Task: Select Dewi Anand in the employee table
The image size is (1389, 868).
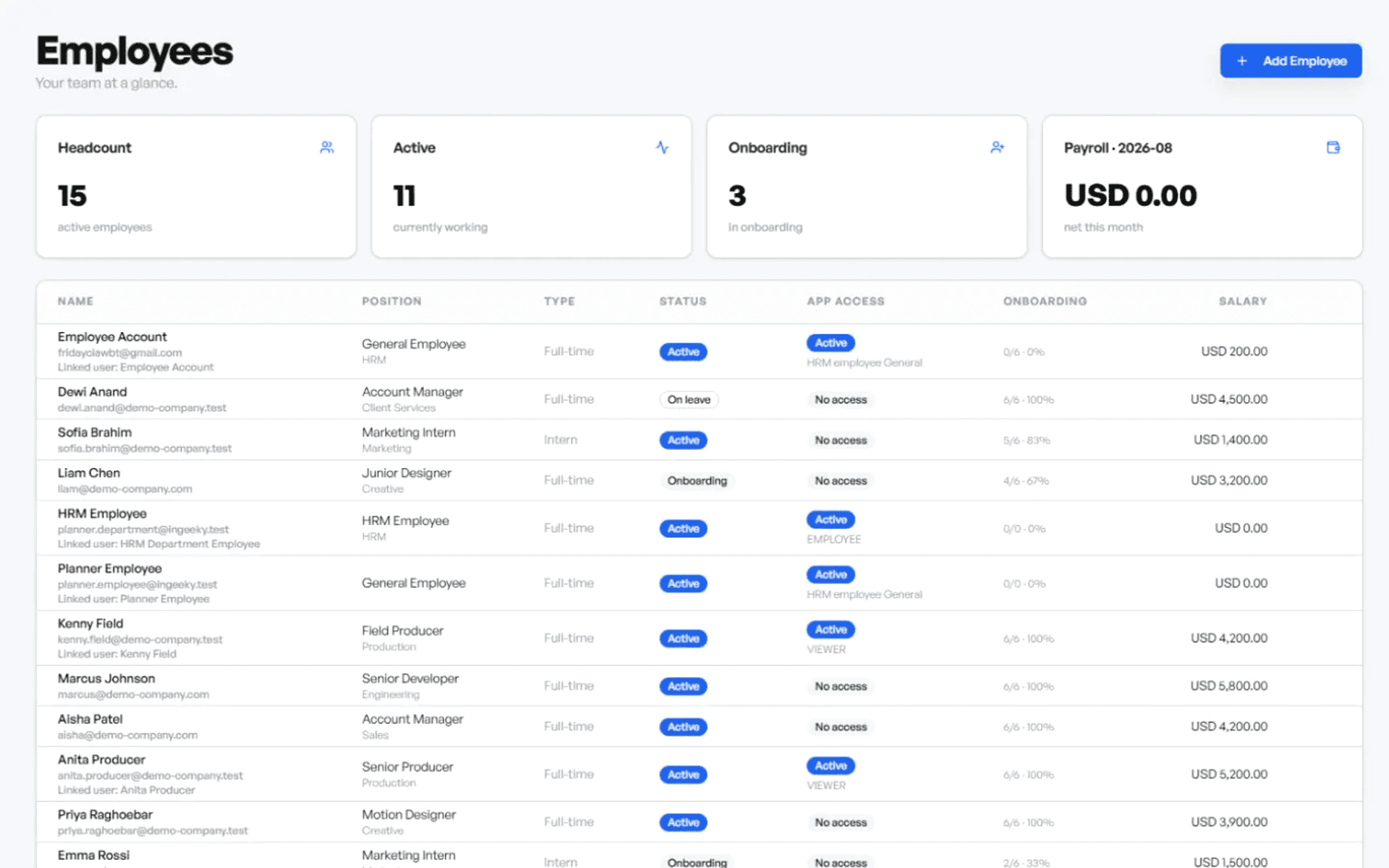Action: click(92, 392)
